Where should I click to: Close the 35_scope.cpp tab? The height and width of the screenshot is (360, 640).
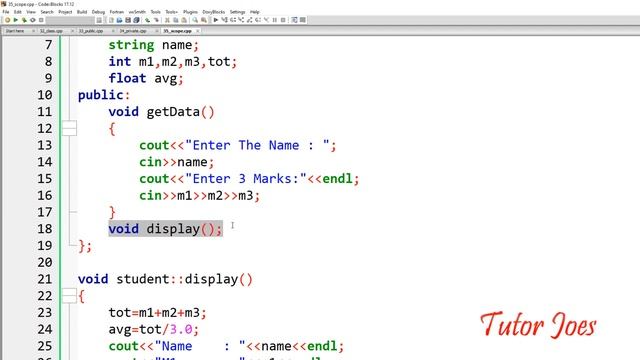[x=198, y=31]
